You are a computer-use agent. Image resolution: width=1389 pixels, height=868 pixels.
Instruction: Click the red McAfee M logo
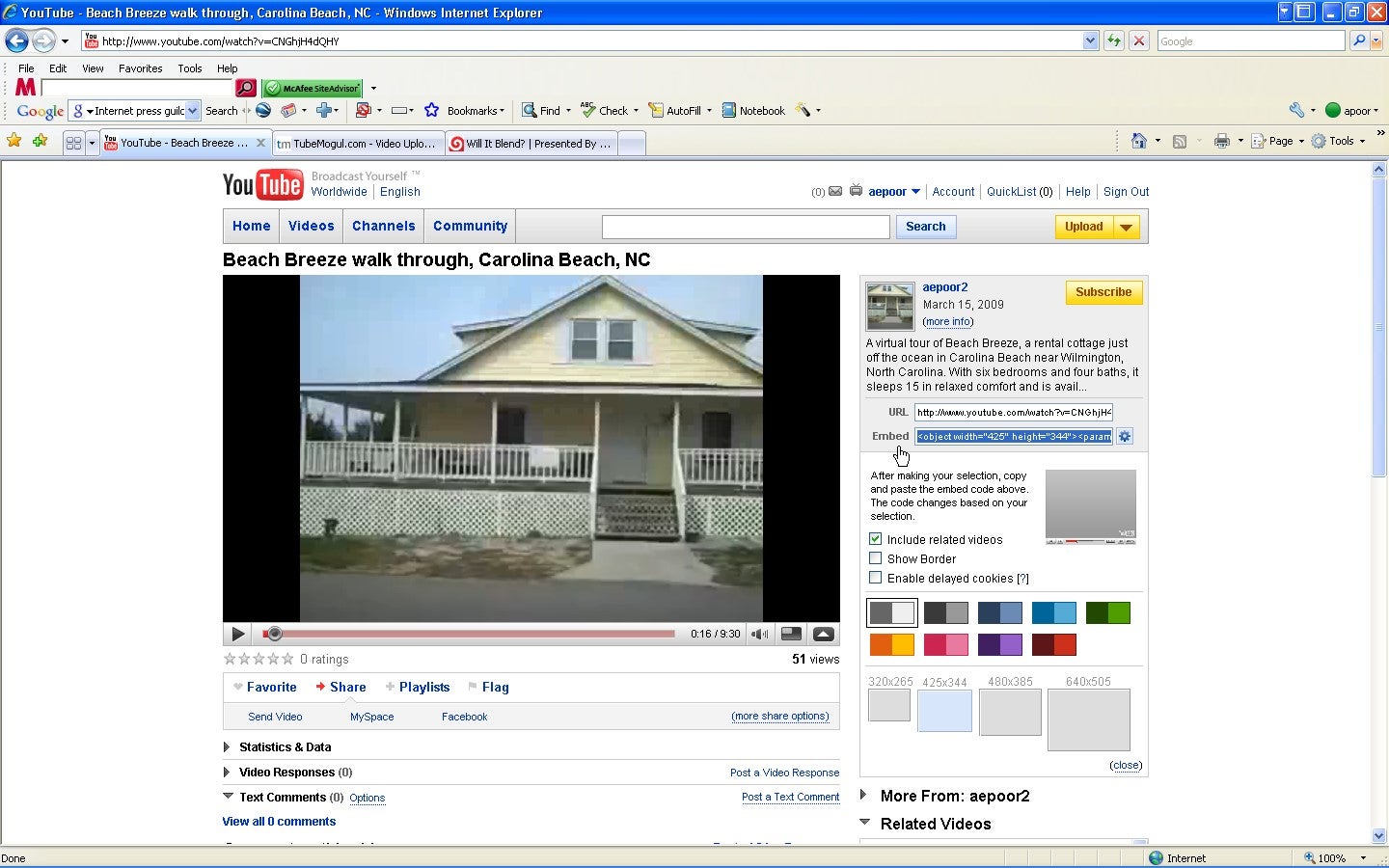tap(25, 88)
